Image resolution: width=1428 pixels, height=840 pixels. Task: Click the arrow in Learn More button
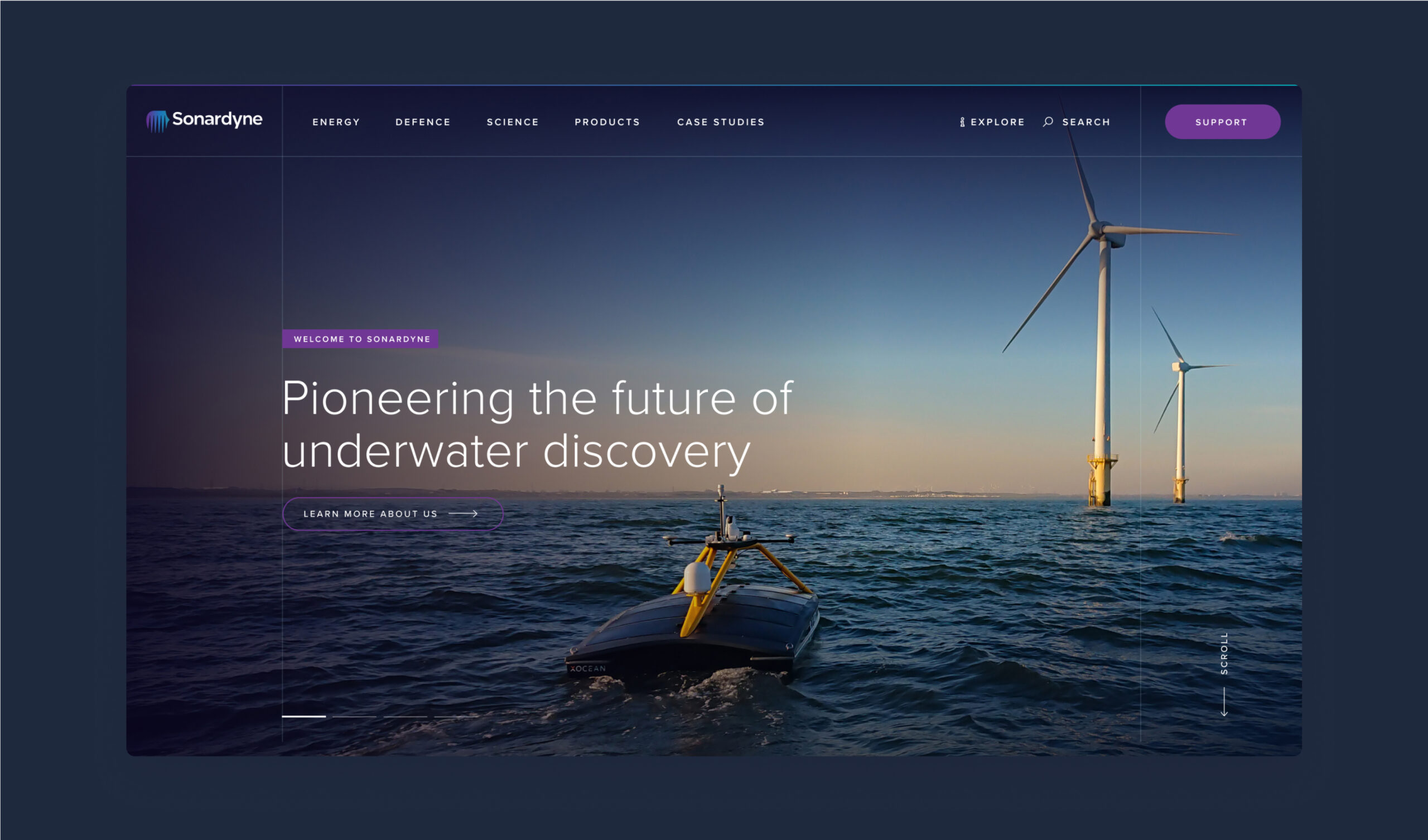tap(464, 514)
